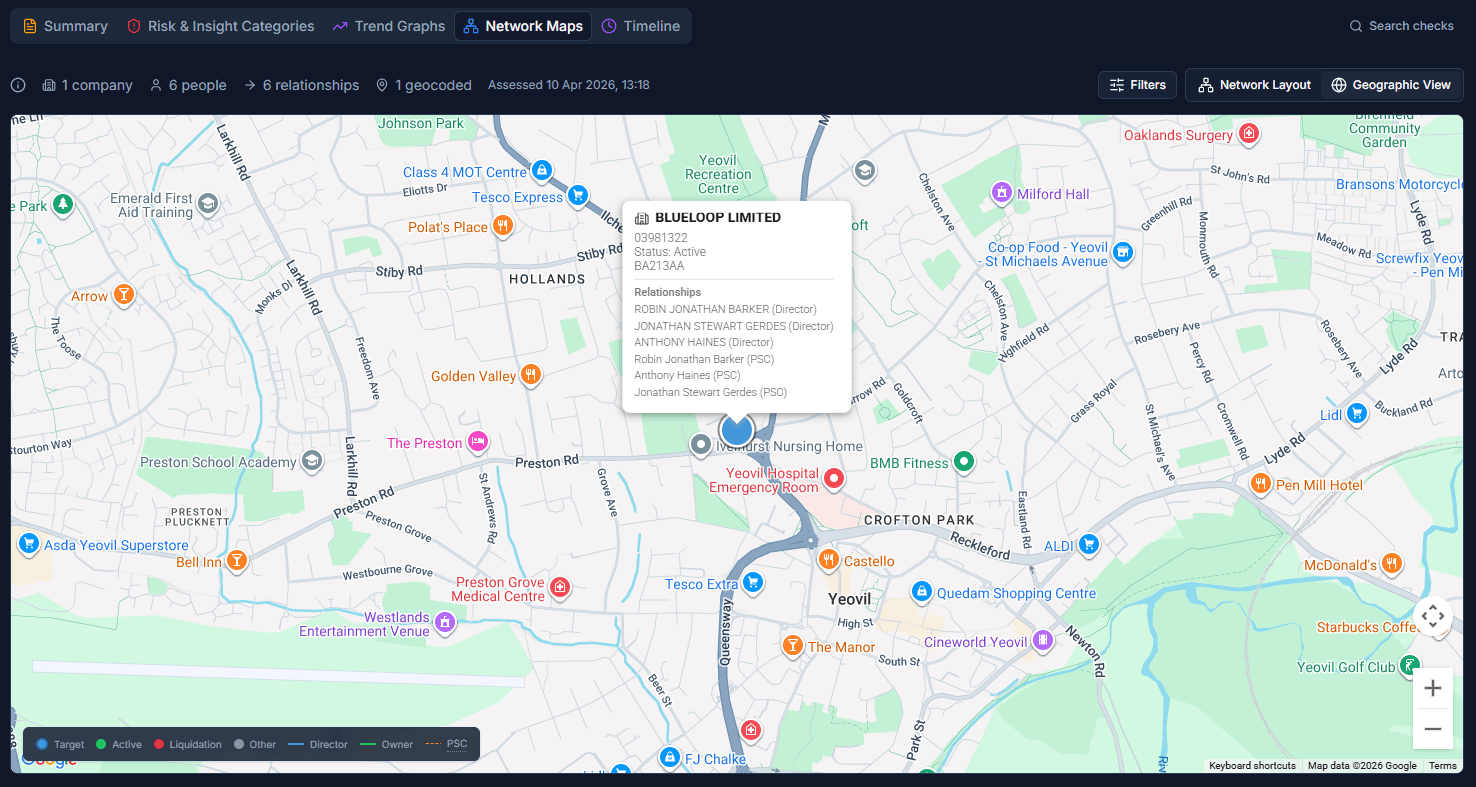Click Westlands Entertainment Venue pin
This screenshot has width=1476, height=787.
445,623
